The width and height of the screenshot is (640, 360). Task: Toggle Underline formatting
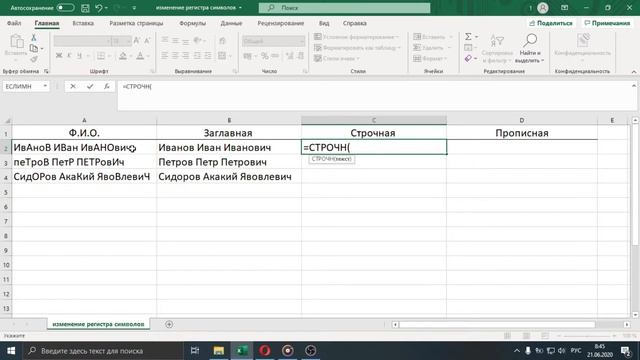click(x=79, y=56)
